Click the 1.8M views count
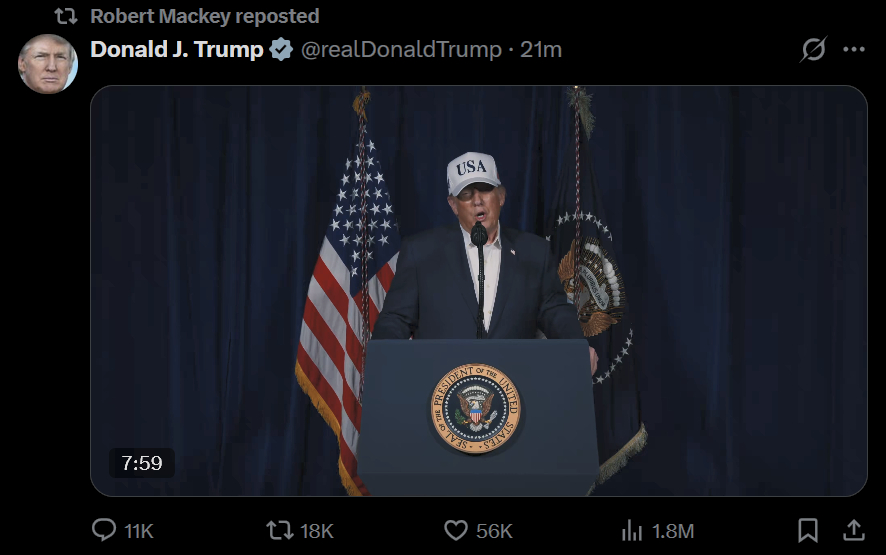The height and width of the screenshot is (555, 886). pyautogui.click(x=673, y=531)
